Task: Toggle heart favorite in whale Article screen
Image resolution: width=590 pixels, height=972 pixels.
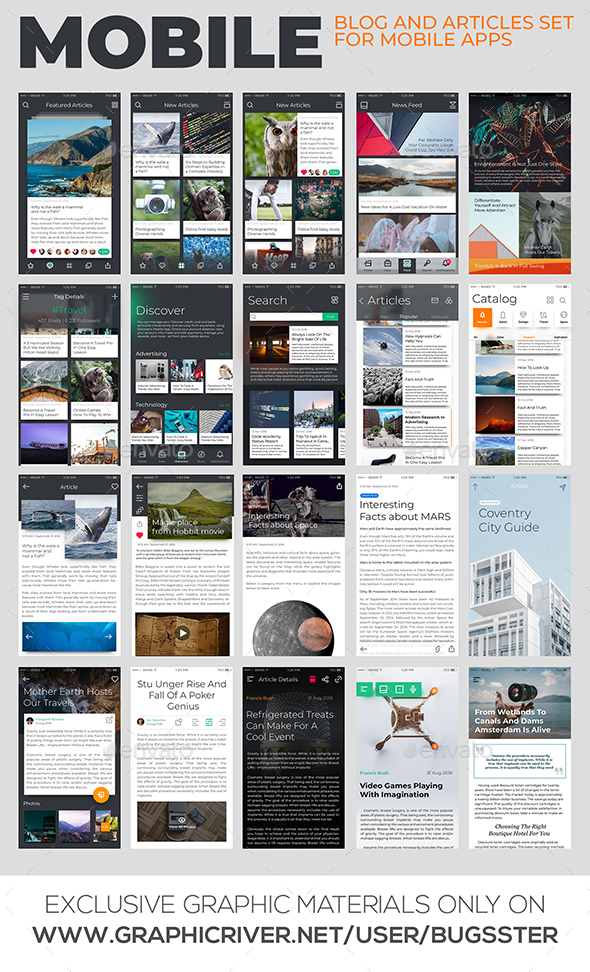Action: point(115,487)
